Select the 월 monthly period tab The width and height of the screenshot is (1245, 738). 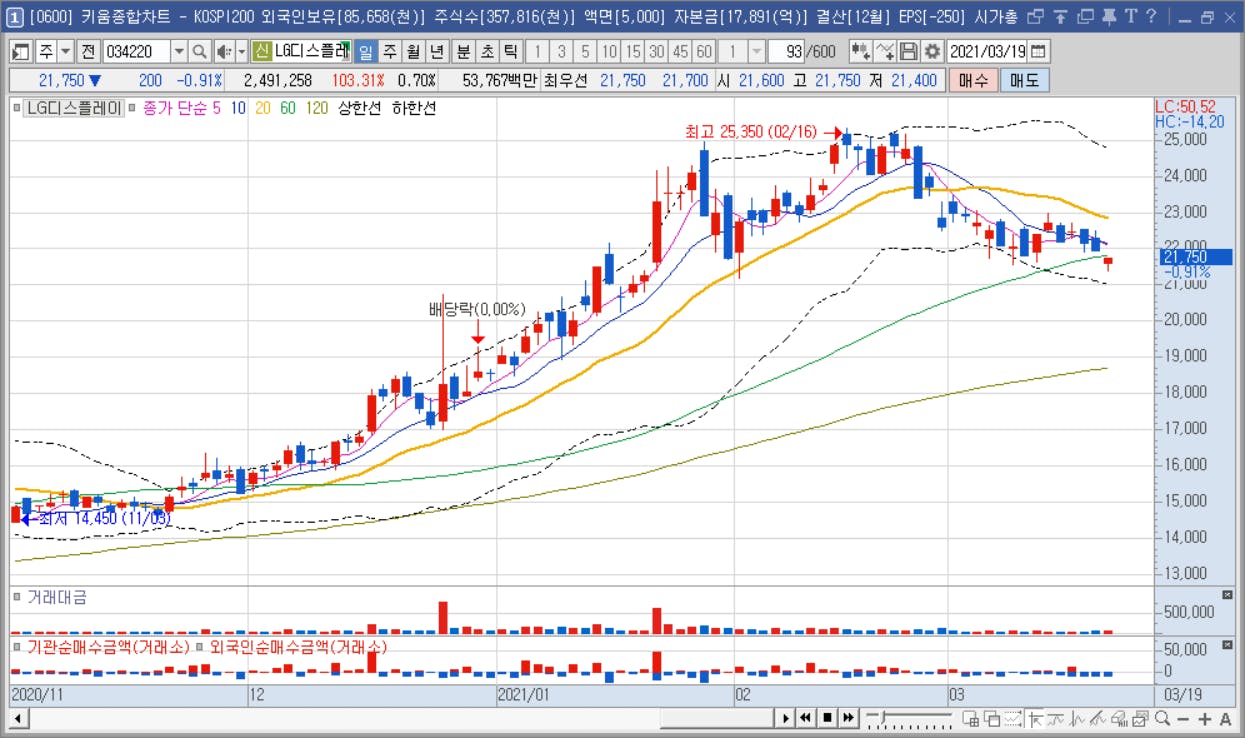pos(412,51)
